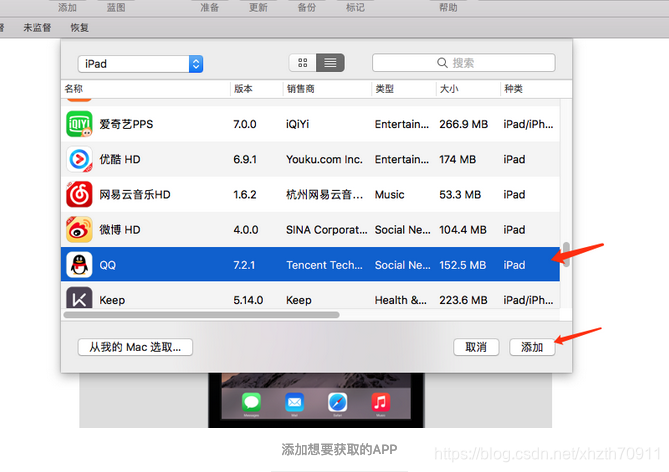Image resolution: width=669 pixels, height=472 pixels.
Task: Select the 网易云音乐HD app name
Action: click(135, 195)
